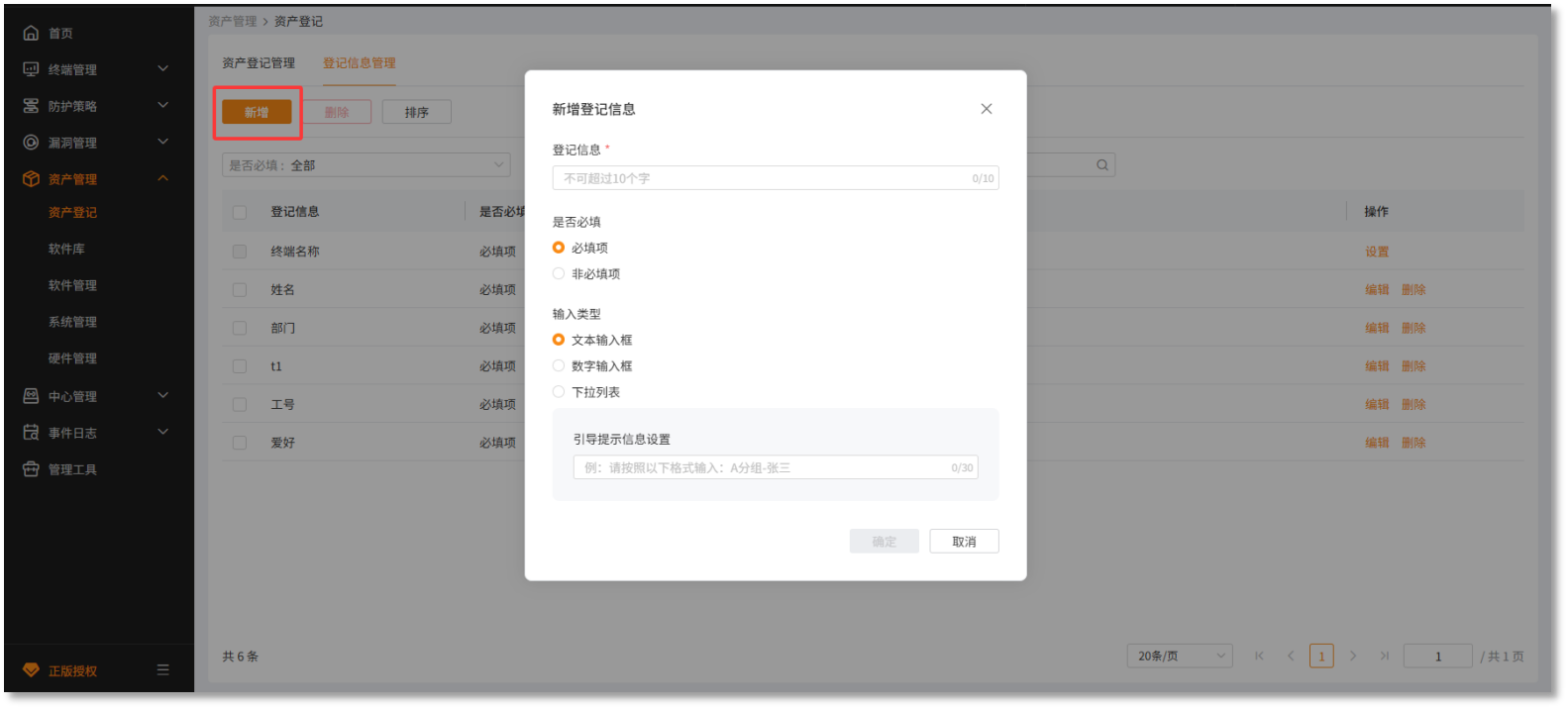Click the 资产管理 cube icon
This screenshot has height=710, width=1568.
(31, 179)
